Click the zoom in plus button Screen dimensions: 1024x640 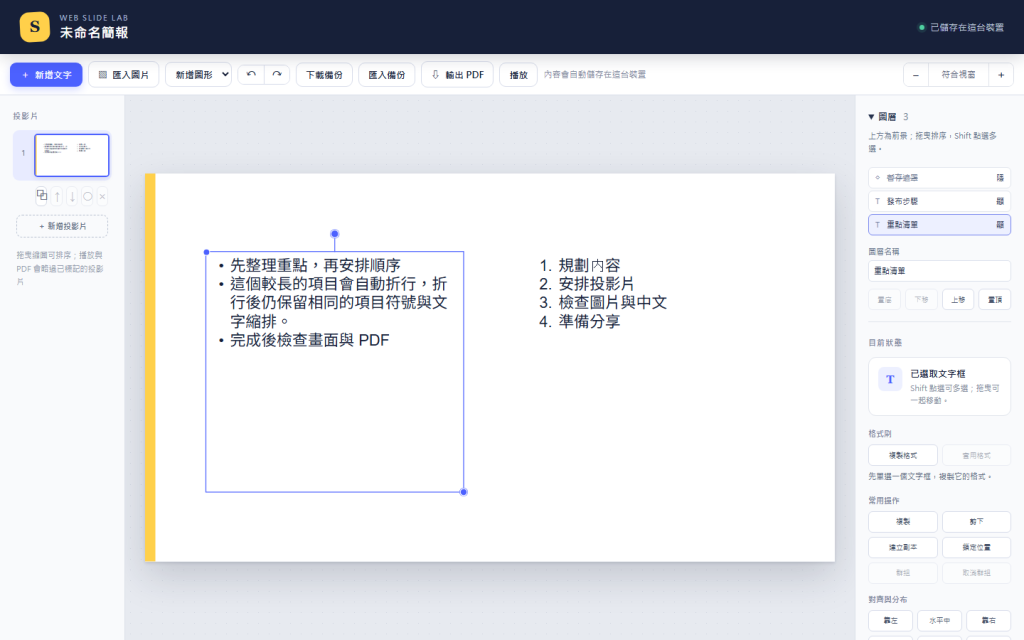1000,75
